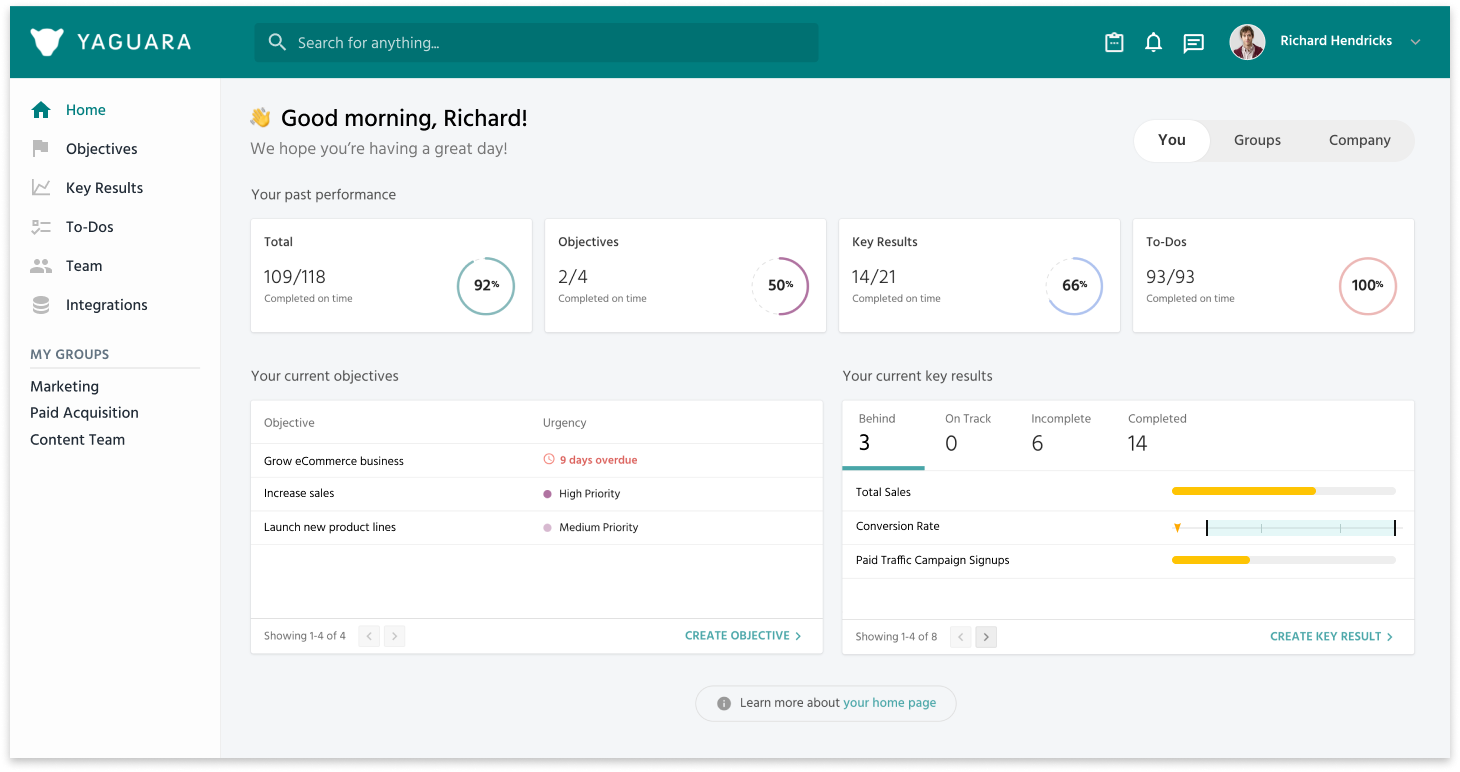
Task: Click the 100% To-Dos progress ring
Action: (1367, 286)
